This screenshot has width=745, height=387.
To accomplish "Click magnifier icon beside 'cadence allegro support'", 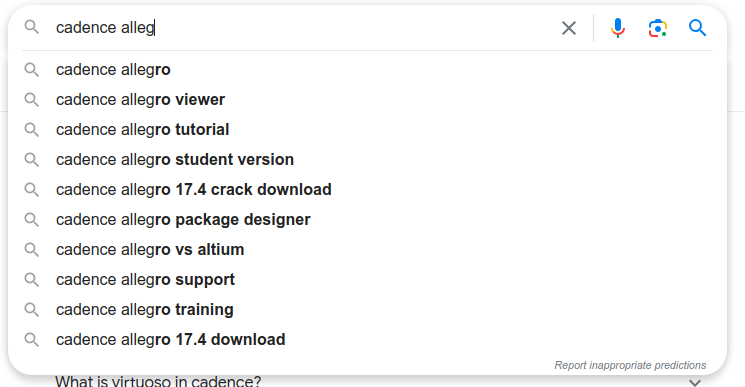I will coord(31,280).
